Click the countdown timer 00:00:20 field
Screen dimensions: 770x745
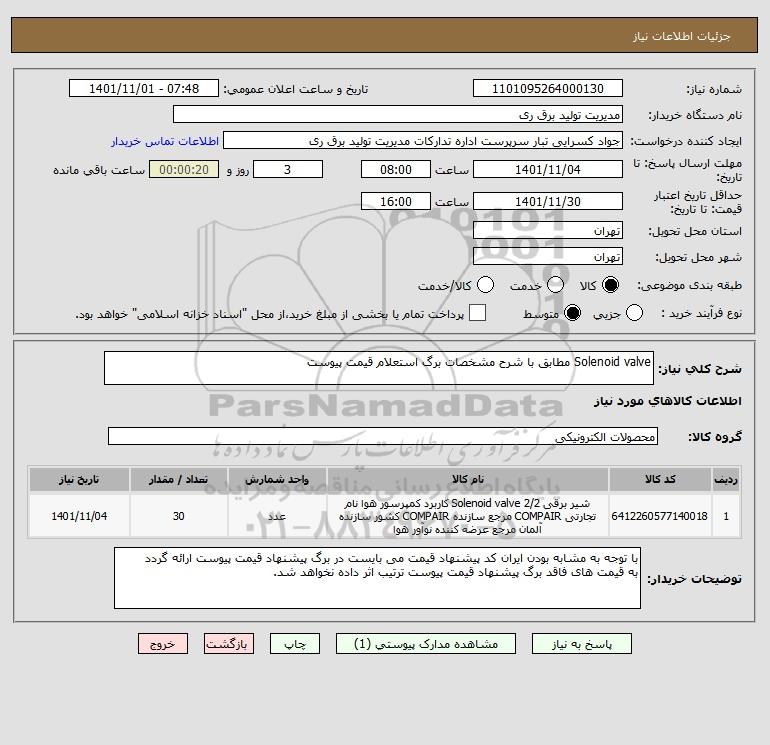(184, 169)
